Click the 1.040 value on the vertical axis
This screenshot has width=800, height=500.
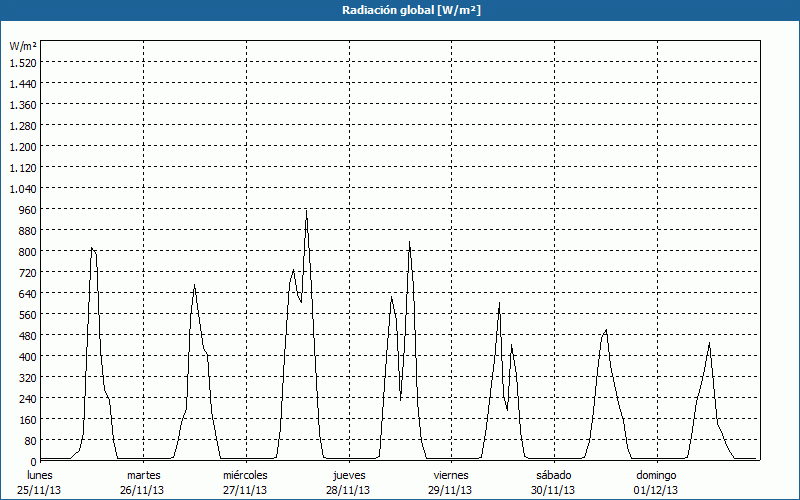(x=22, y=188)
